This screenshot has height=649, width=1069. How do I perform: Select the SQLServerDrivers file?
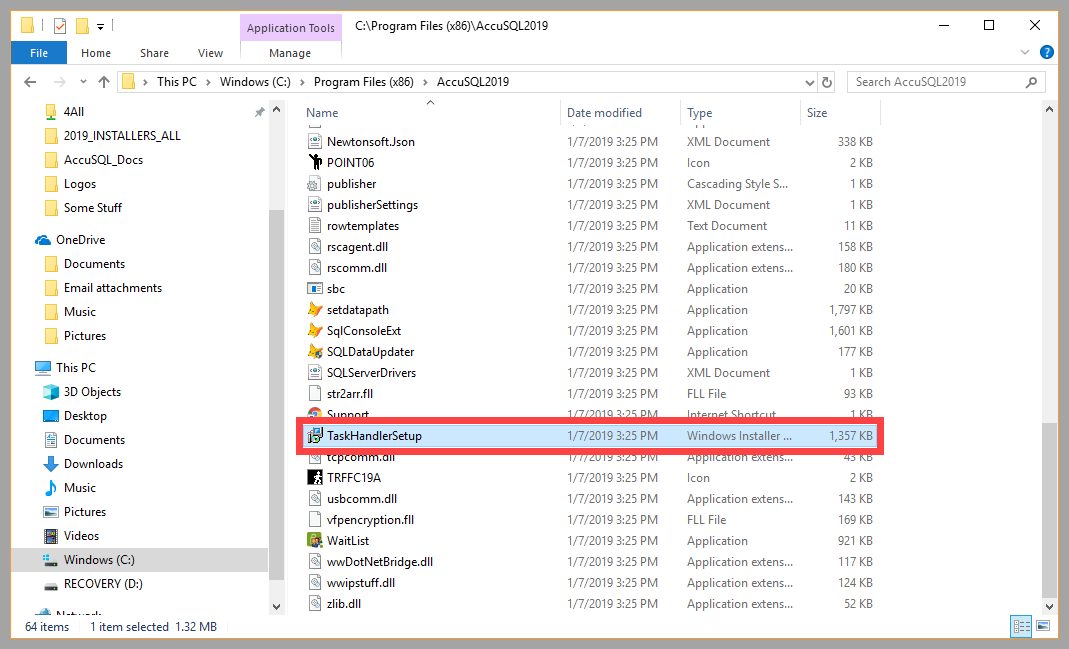[x=371, y=373]
